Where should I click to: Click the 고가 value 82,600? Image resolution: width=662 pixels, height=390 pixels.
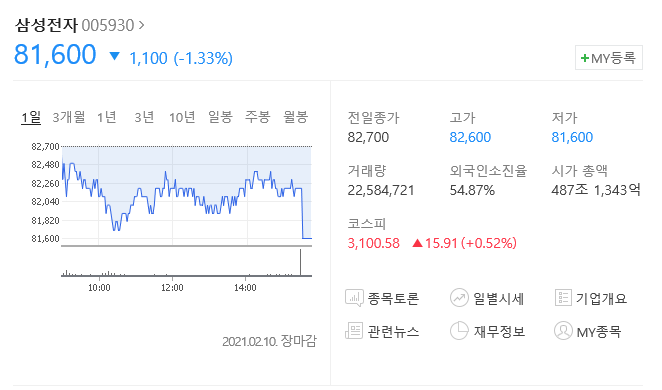click(x=470, y=137)
